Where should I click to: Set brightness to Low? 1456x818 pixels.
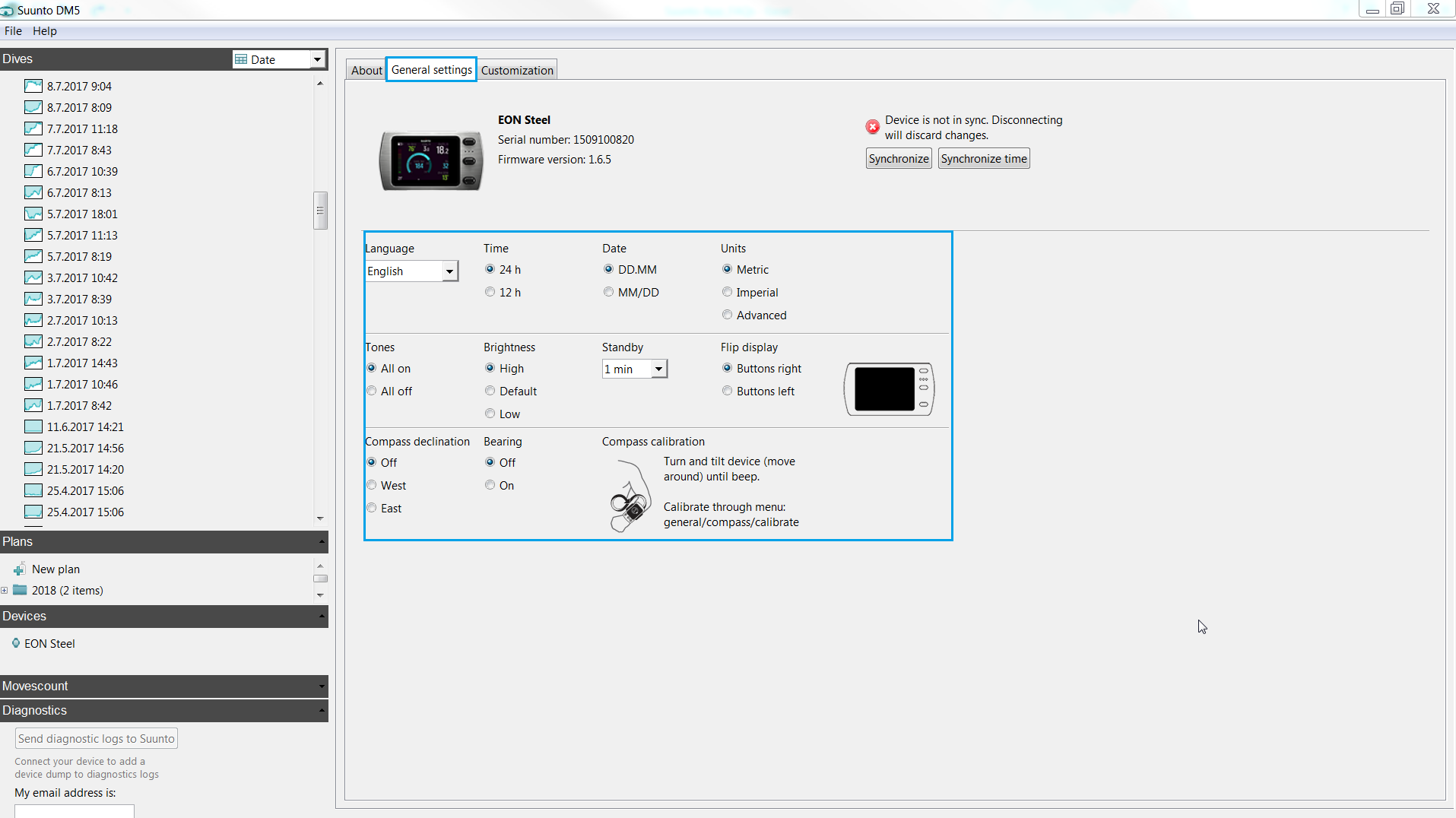[x=490, y=414]
